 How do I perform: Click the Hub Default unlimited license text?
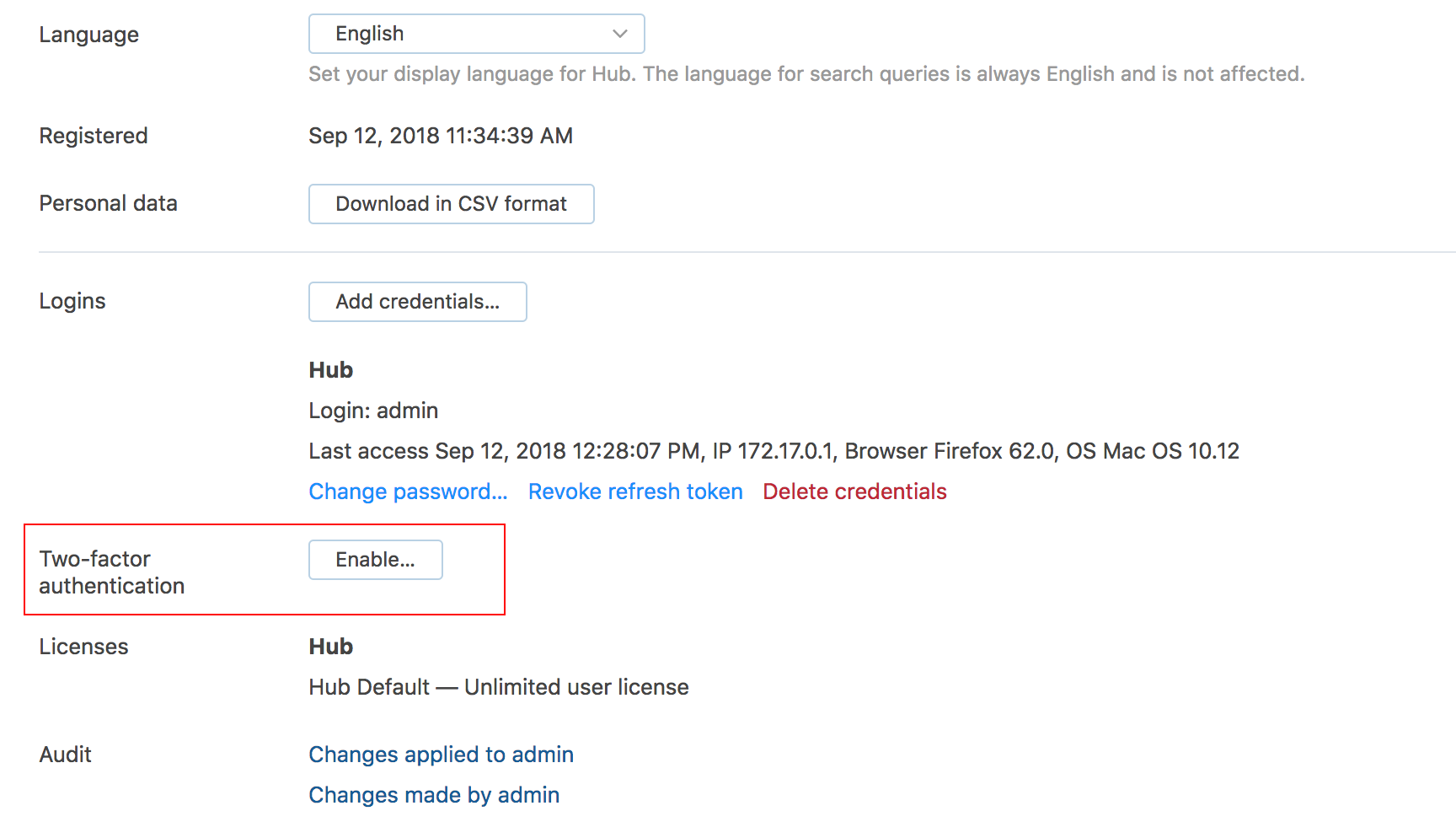499,687
